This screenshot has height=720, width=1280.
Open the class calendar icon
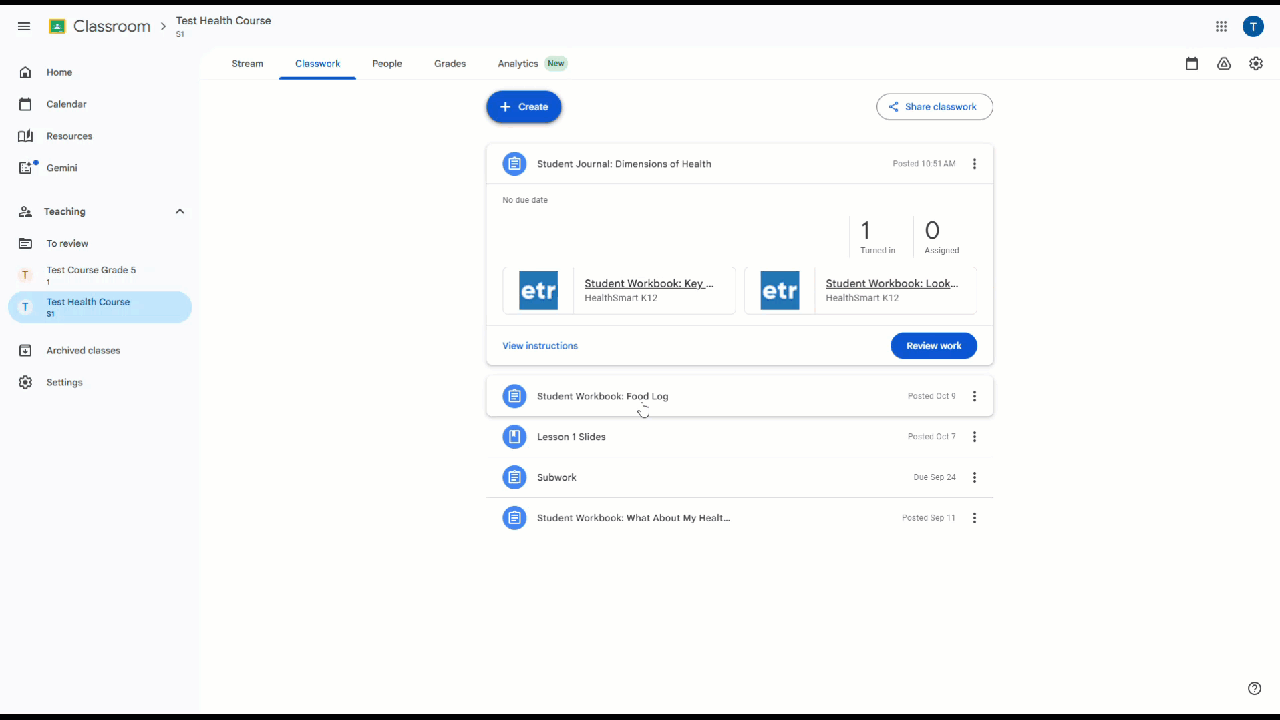click(1191, 64)
